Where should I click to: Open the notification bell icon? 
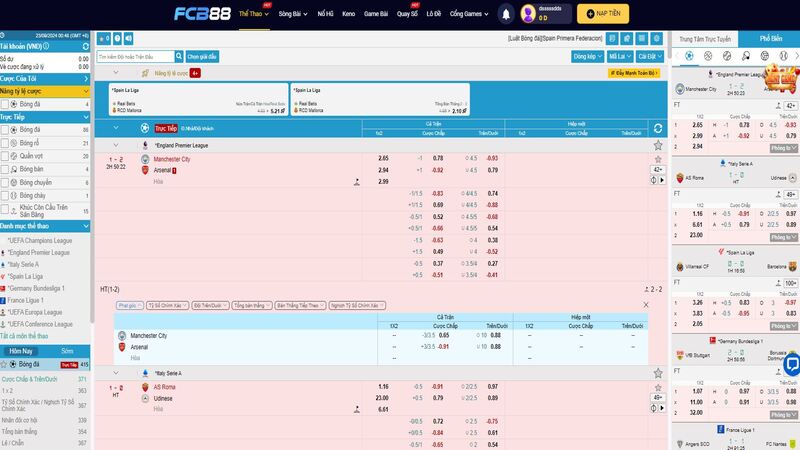pos(506,14)
